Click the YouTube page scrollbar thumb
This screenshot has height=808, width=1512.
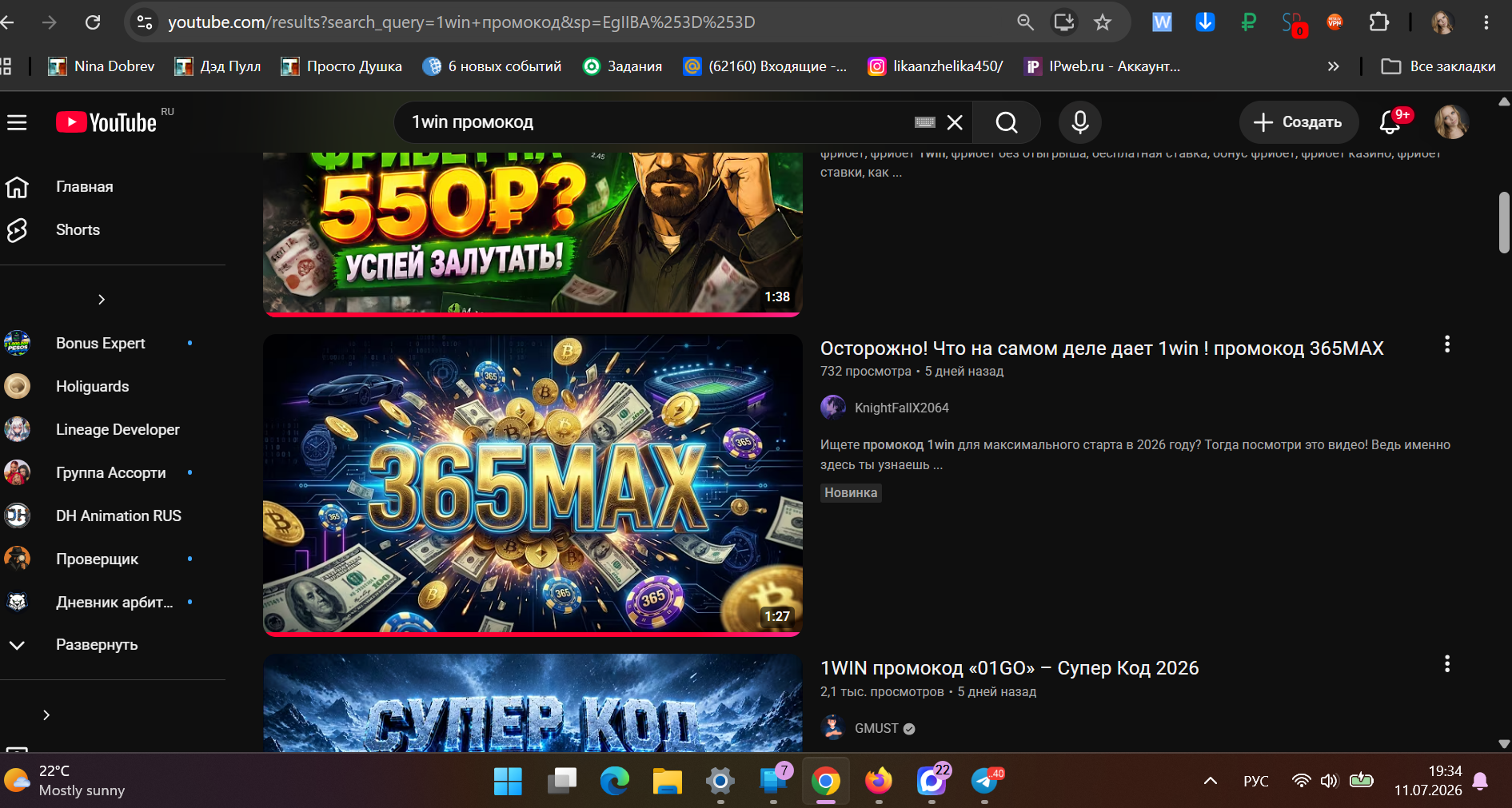coord(1504,223)
